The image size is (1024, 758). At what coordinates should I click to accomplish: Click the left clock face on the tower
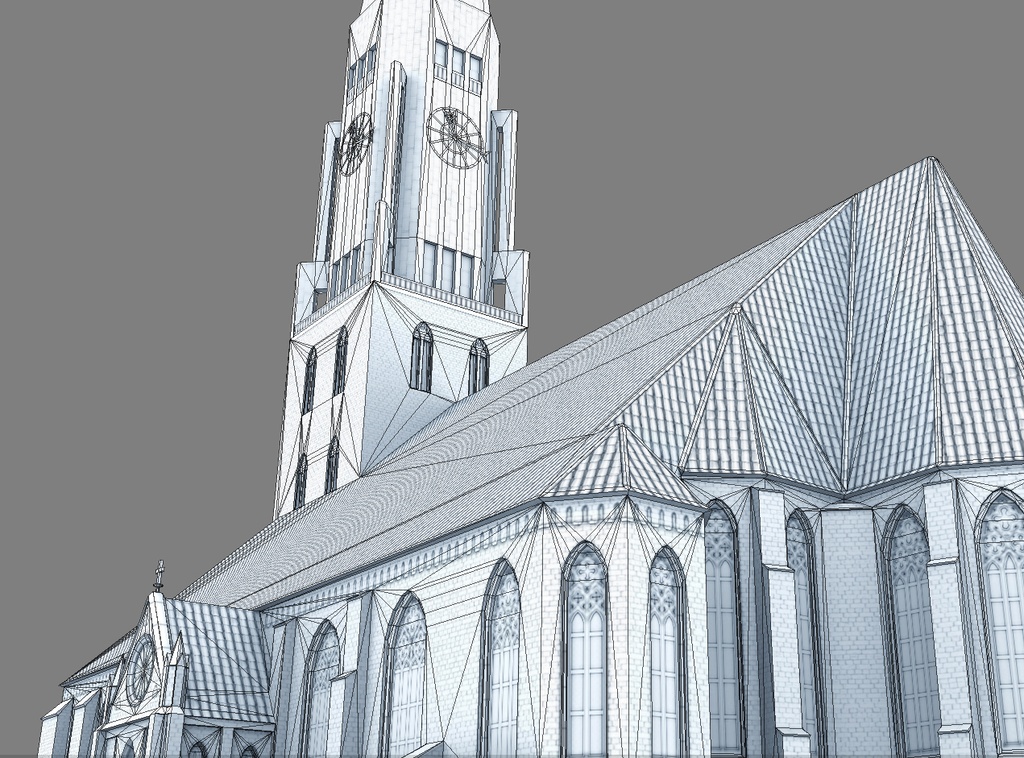click(x=355, y=140)
